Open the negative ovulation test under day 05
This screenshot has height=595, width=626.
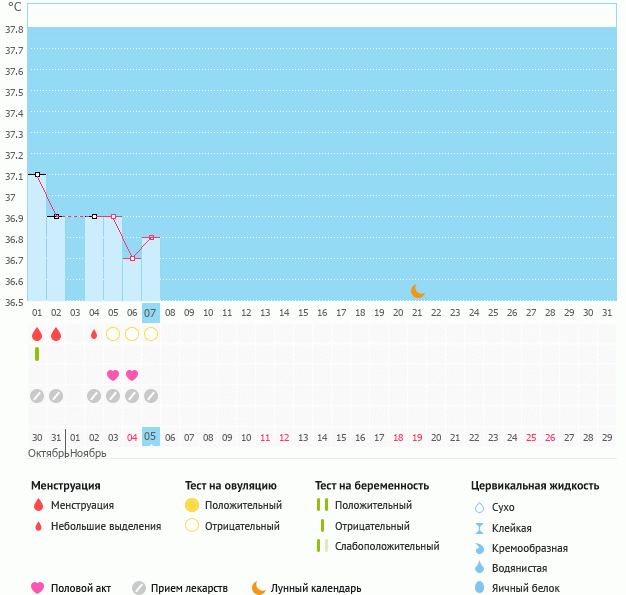pos(113,334)
